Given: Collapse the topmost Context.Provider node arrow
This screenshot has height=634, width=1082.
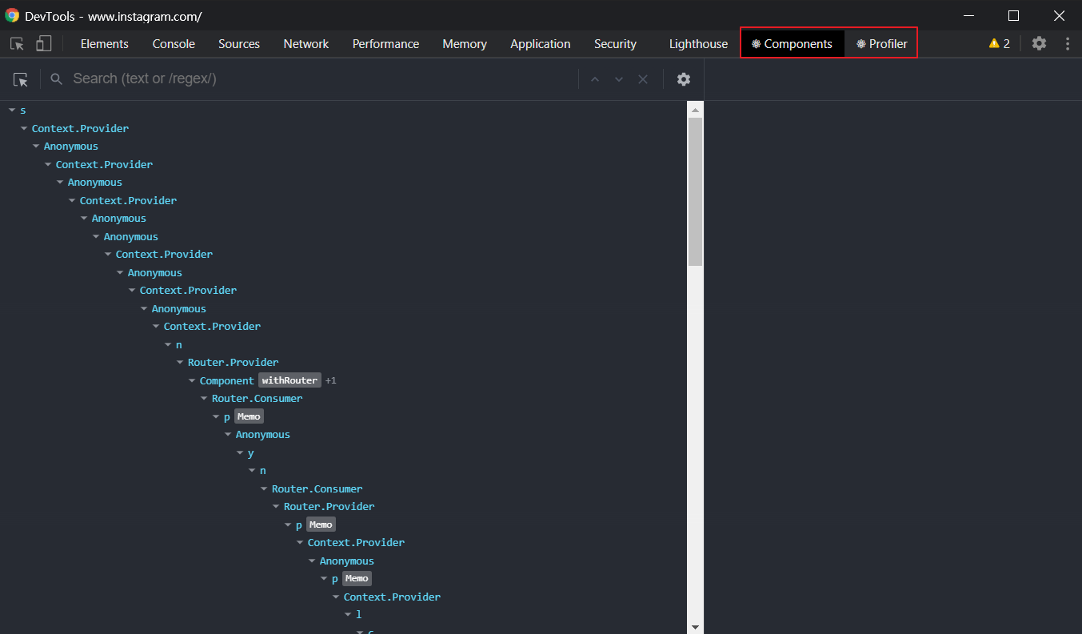Looking at the screenshot, I should [24, 128].
